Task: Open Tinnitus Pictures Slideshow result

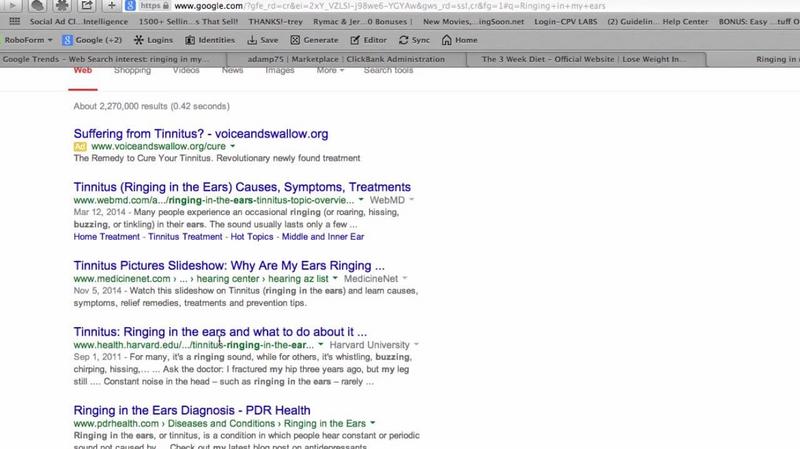Action: [229, 265]
